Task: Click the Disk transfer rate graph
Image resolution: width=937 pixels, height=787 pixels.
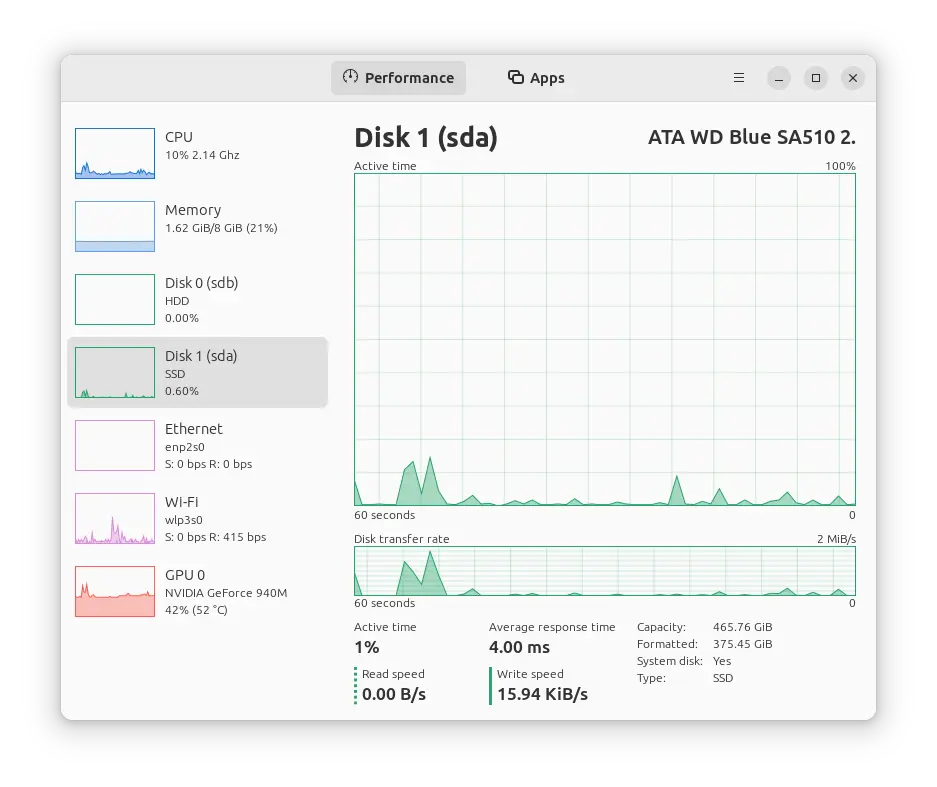Action: (604, 571)
